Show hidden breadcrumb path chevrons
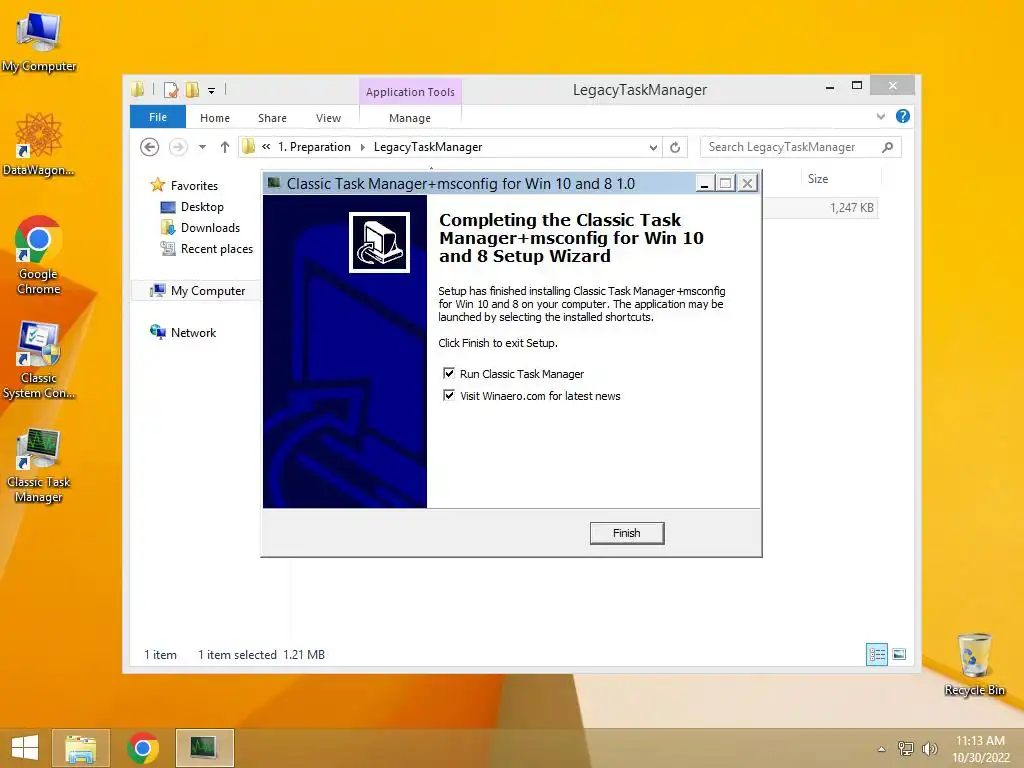This screenshot has height=768, width=1024. (266, 147)
